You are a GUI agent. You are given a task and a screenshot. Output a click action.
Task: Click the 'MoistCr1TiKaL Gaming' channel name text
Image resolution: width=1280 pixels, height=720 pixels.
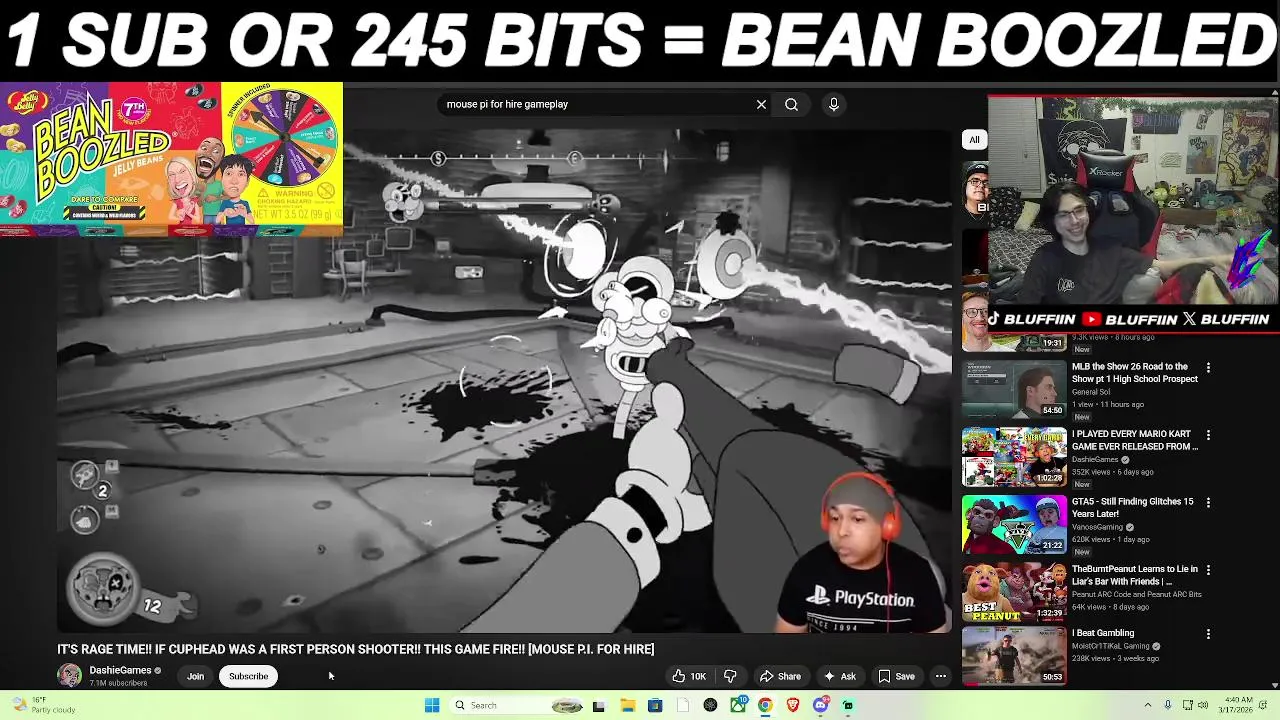[x=1111, y=646]
